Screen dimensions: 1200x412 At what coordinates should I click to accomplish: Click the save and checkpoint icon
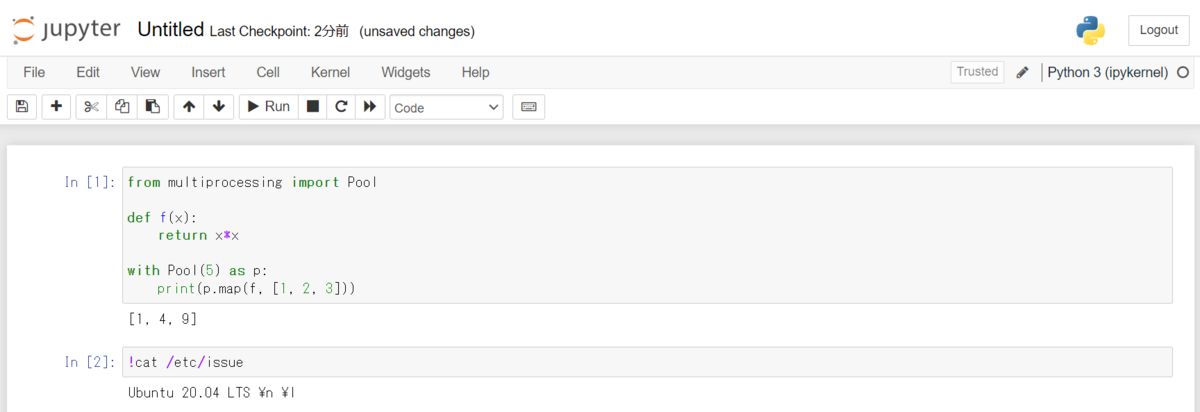22,107
